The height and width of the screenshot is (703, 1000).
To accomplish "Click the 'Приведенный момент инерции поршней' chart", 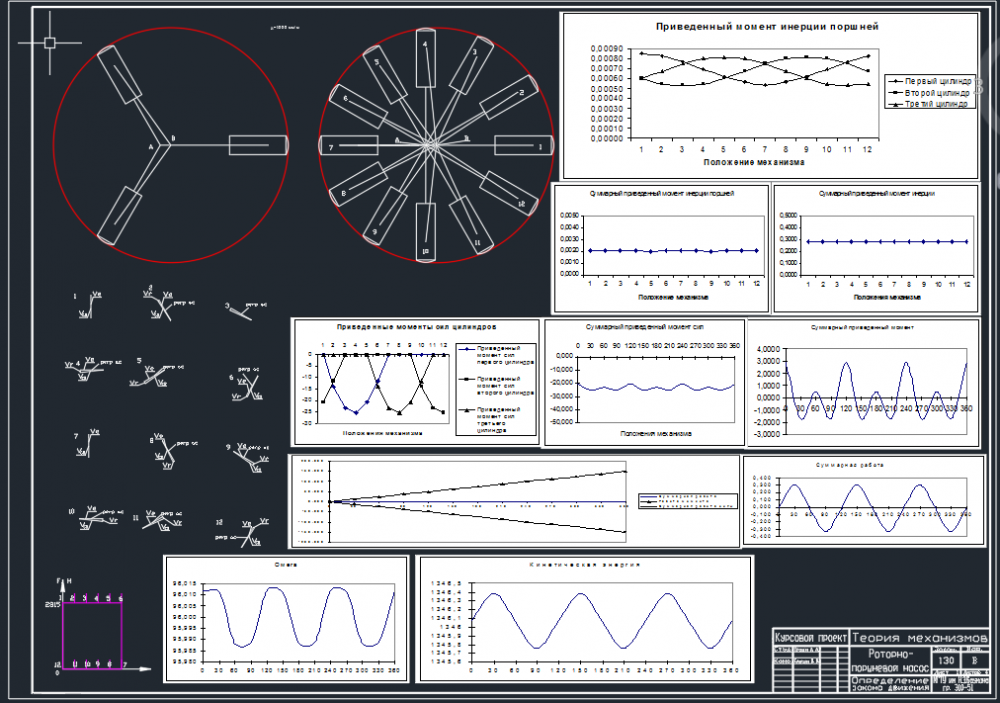I will coord(767,96).
